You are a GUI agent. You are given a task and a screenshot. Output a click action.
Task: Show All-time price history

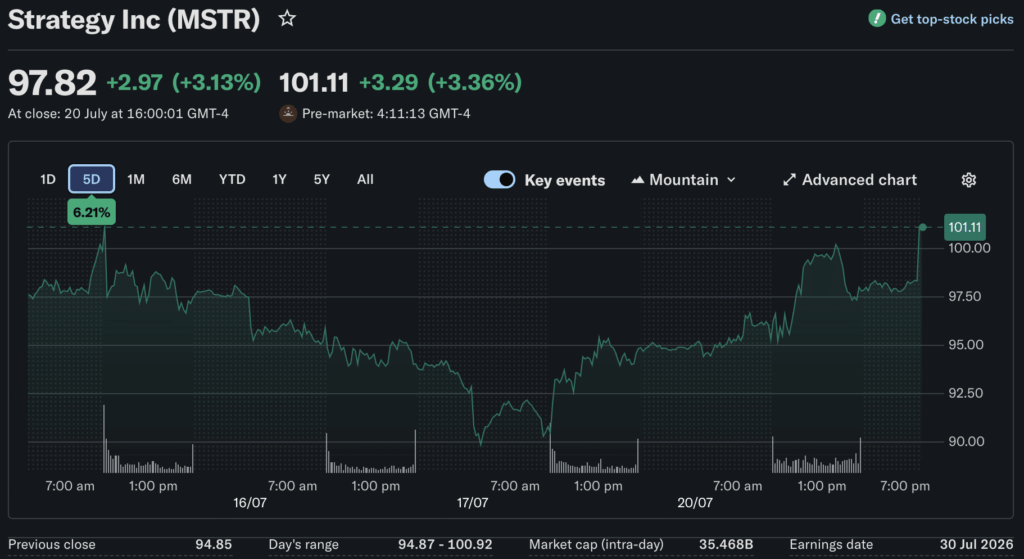point(365,179)
